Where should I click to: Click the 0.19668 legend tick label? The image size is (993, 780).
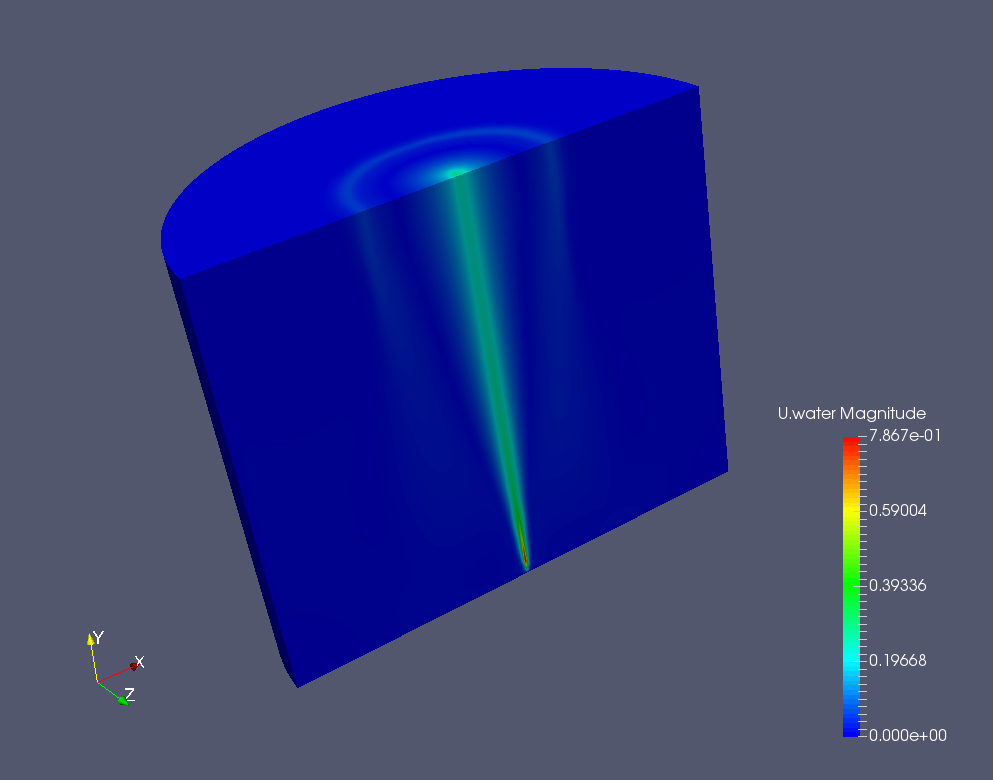pos(898,660)
